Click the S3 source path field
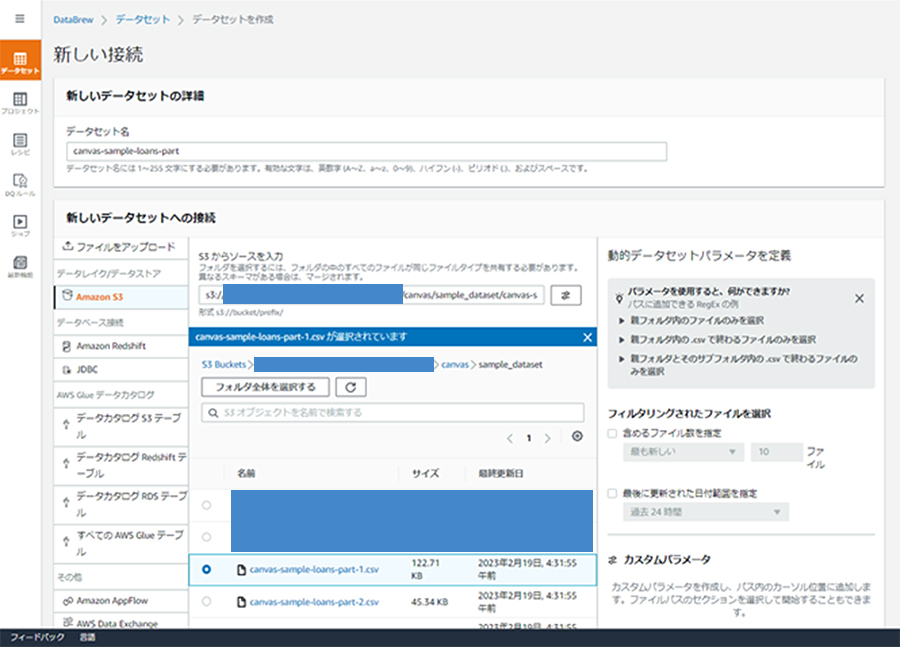Viewport: 900px width, 647px height. point(372,295)
